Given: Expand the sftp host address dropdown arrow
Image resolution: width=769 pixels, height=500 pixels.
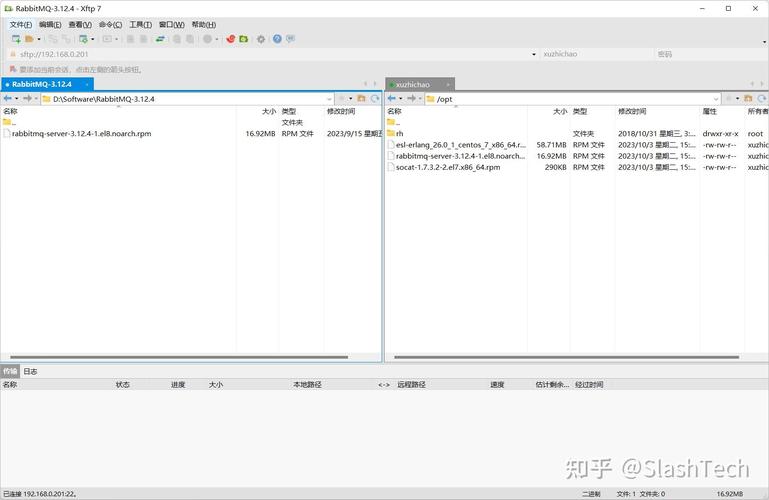Looking at the screenshot, I should (534, 54).
